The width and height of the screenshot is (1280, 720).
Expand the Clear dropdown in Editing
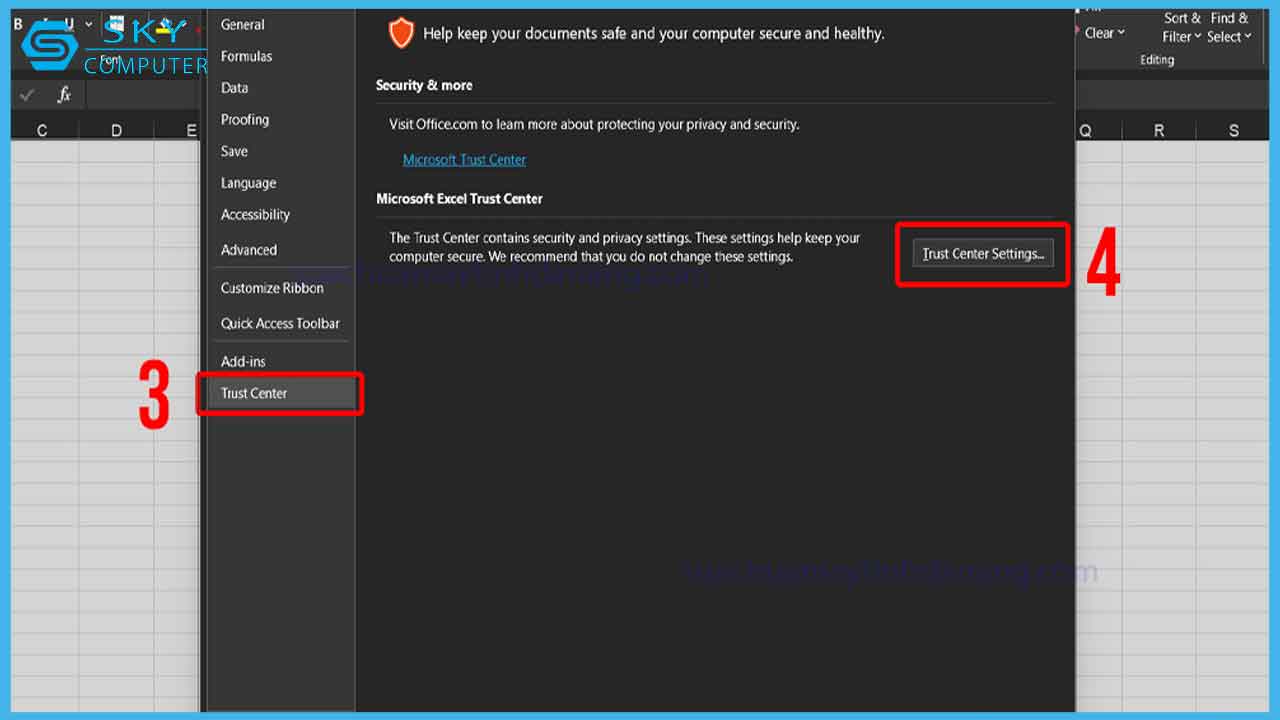click(1105, 33)
